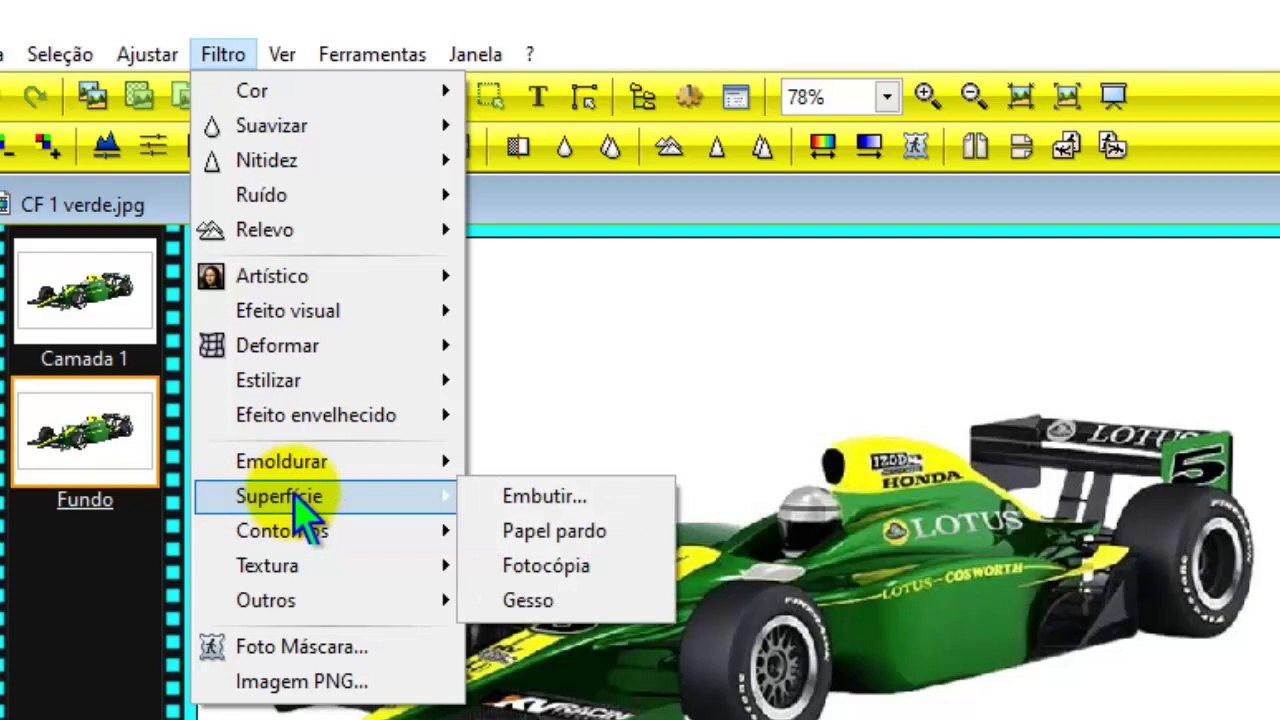Click the double-drop blur toolbar icon

pos(610,147)
